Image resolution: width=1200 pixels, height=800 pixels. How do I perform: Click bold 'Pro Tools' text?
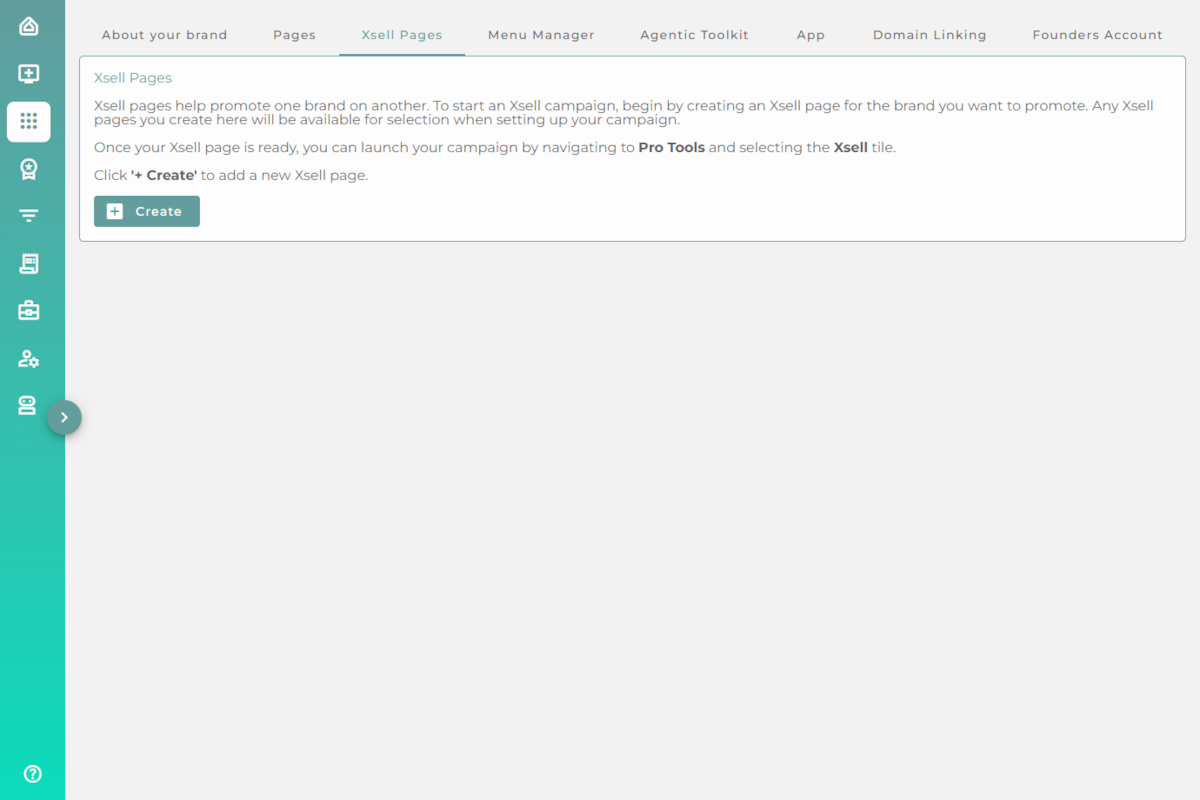tap(672, 147)
